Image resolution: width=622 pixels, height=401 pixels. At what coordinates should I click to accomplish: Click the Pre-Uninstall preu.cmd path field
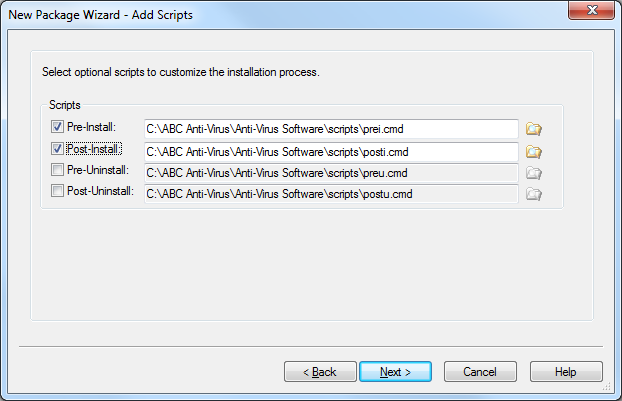click(x=331, y=173)
